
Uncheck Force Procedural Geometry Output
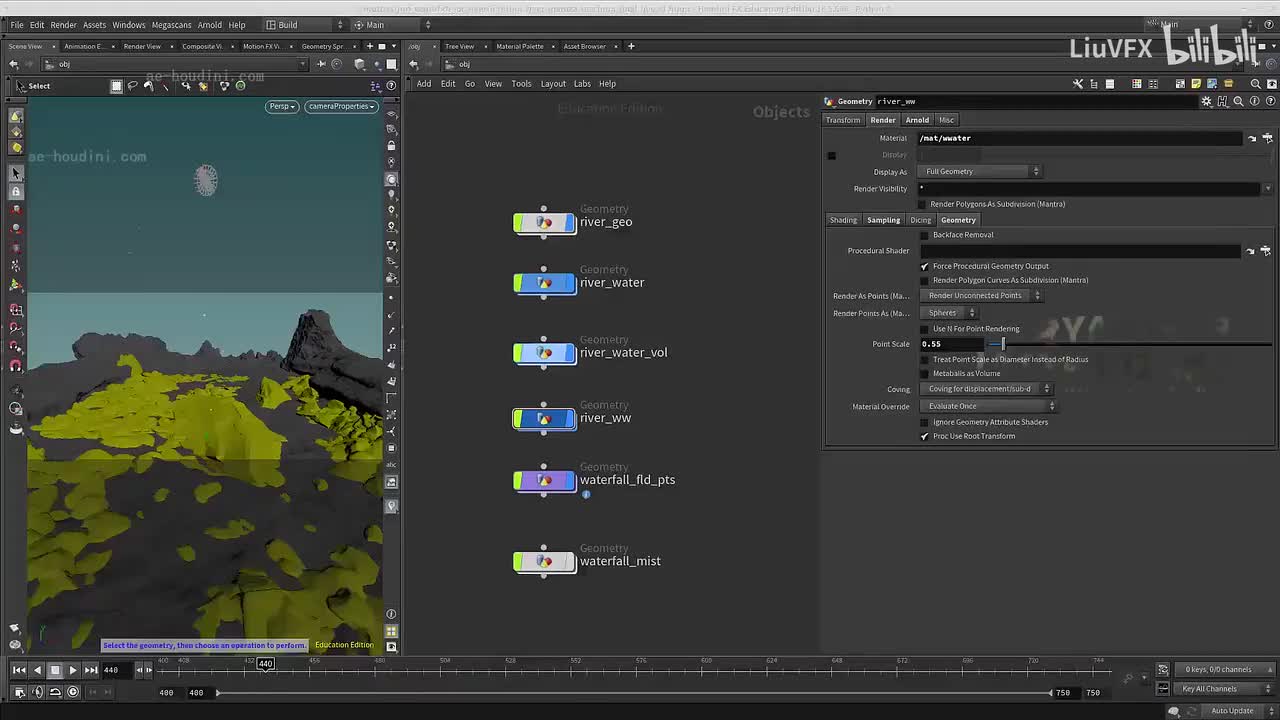click(924, 266)
